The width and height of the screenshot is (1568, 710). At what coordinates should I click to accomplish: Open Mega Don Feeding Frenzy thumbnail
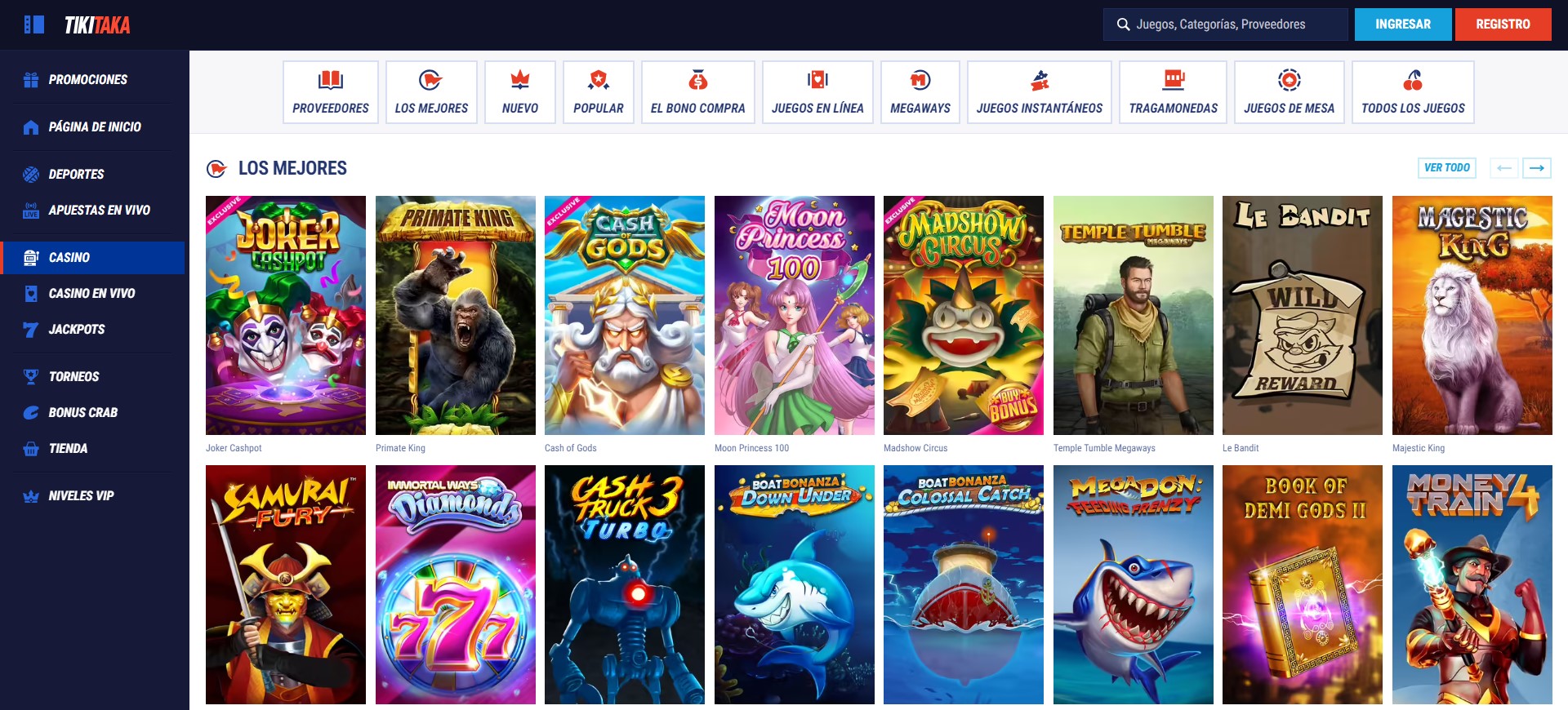pyautogui.click(x=1134, y=584)
